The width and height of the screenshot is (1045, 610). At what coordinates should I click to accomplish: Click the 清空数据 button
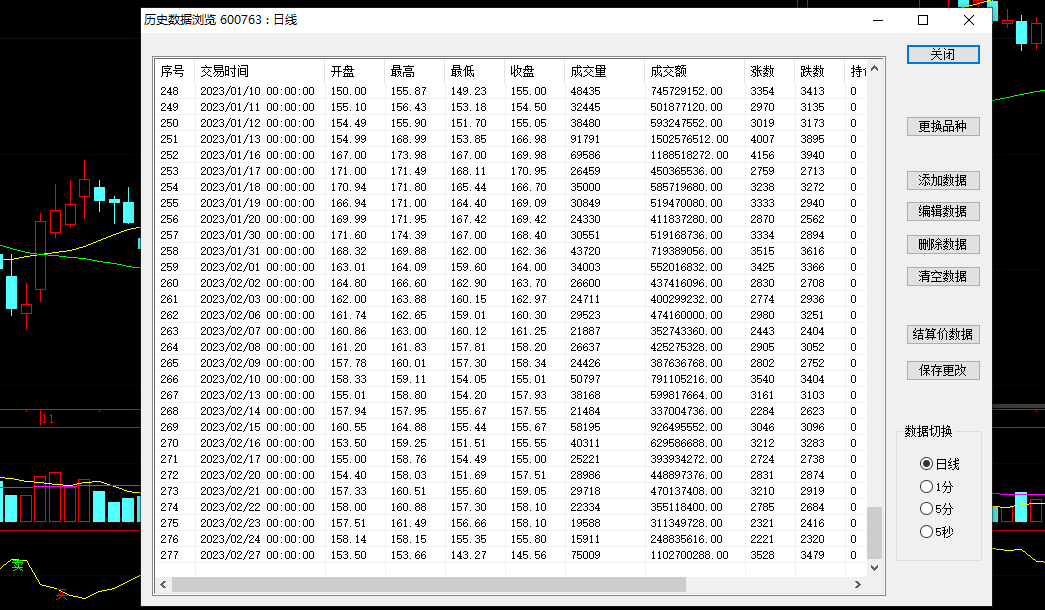[942, 277]
